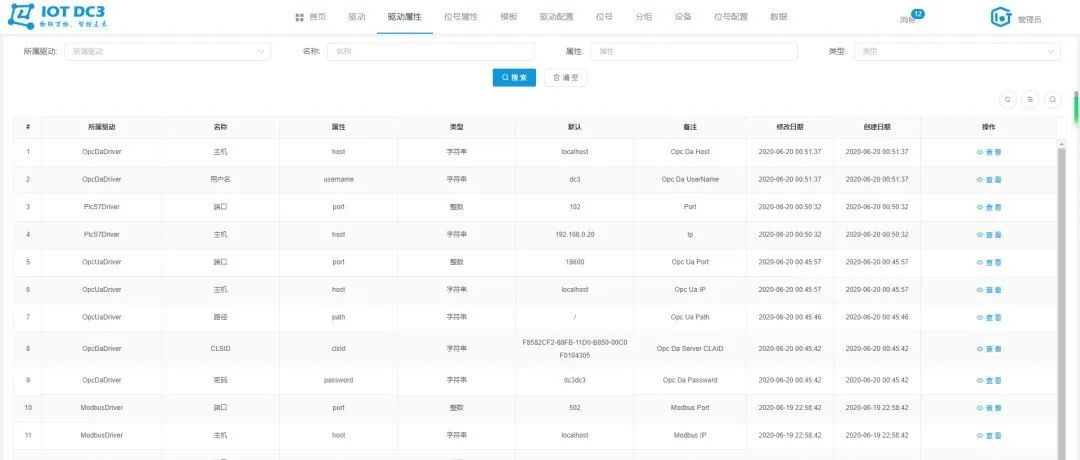Open the 管理员 user menu
The height and width of the screenshot is (460, 1080).
(1030, 19)
